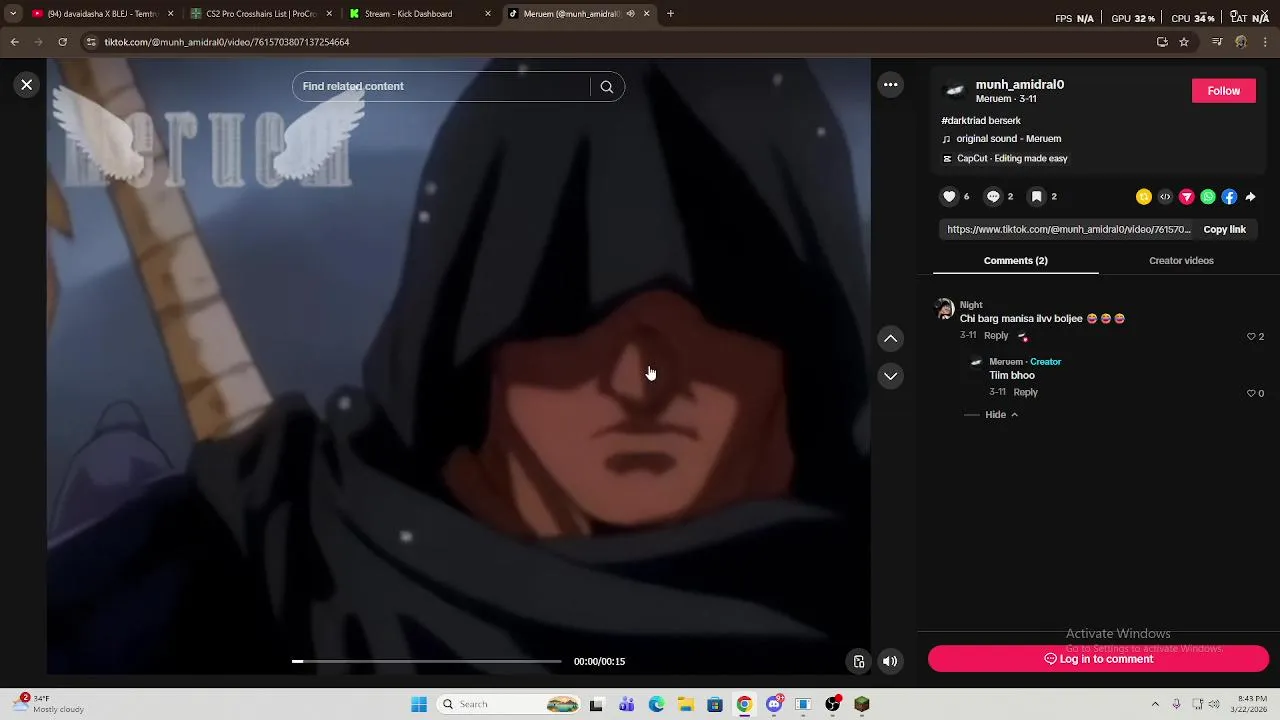Open a new browser tab

(670, 14)
